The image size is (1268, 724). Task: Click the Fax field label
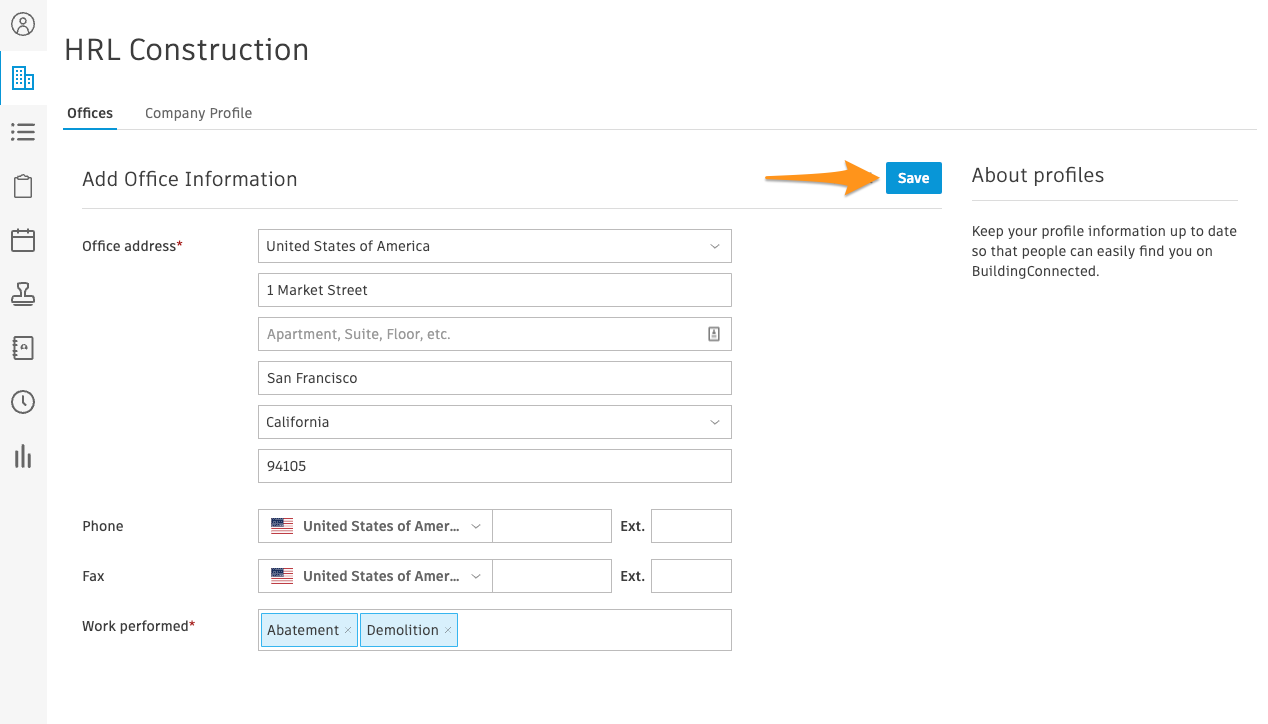pos(93,576)
